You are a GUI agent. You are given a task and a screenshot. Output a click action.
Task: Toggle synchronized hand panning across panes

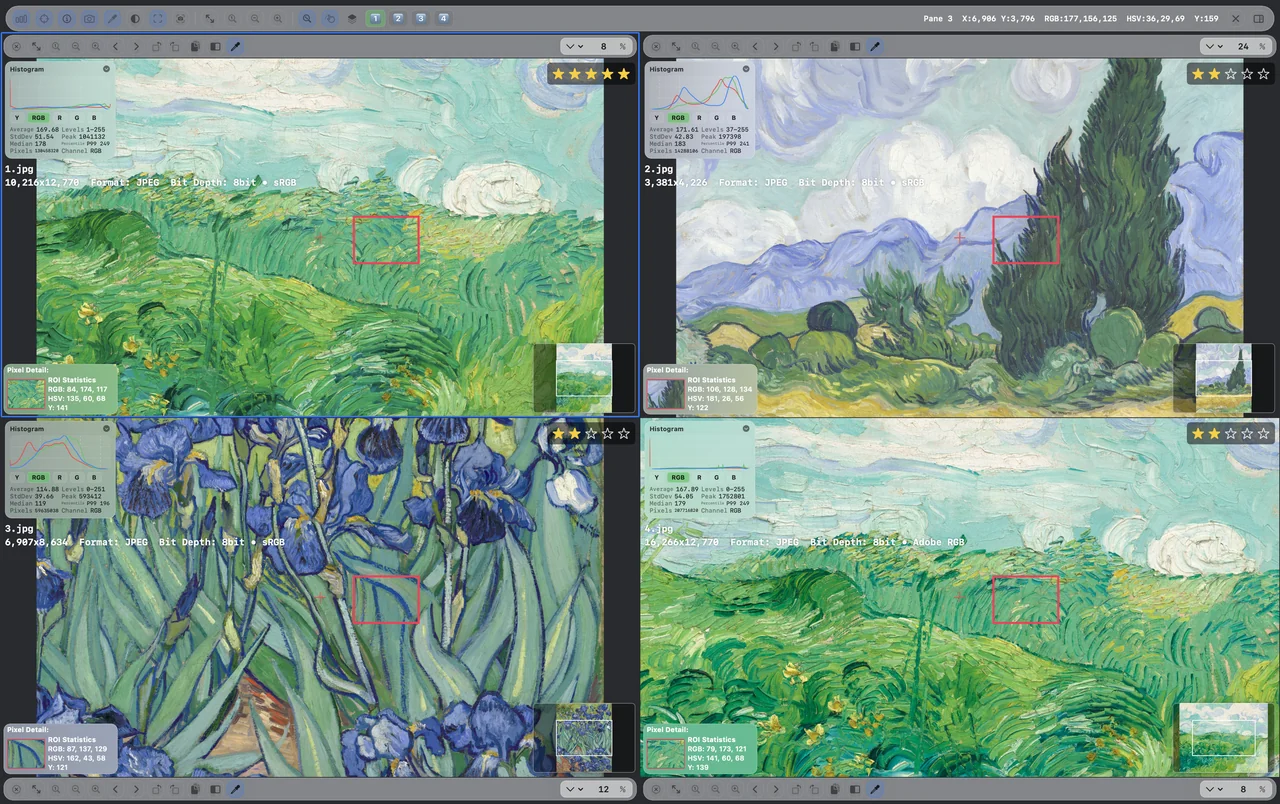(330, 18)
